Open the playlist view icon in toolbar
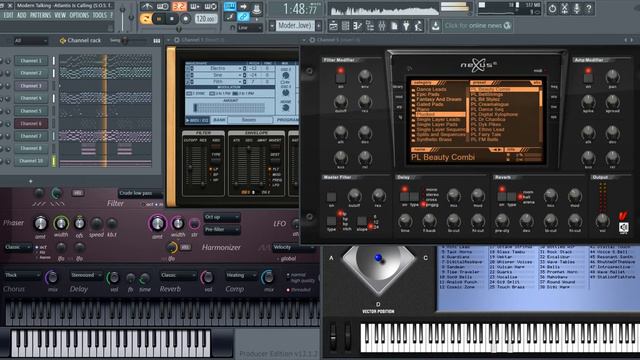Image resolution: width=640 pixels, height=360 pixels. pyautogui.click(x=333, y=26)
